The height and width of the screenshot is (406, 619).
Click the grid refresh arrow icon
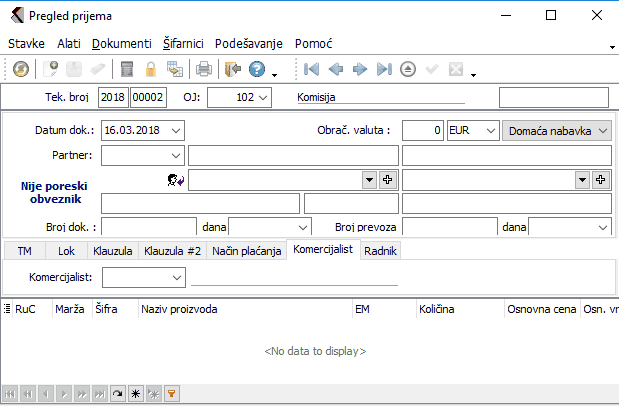tap(117, 394)
